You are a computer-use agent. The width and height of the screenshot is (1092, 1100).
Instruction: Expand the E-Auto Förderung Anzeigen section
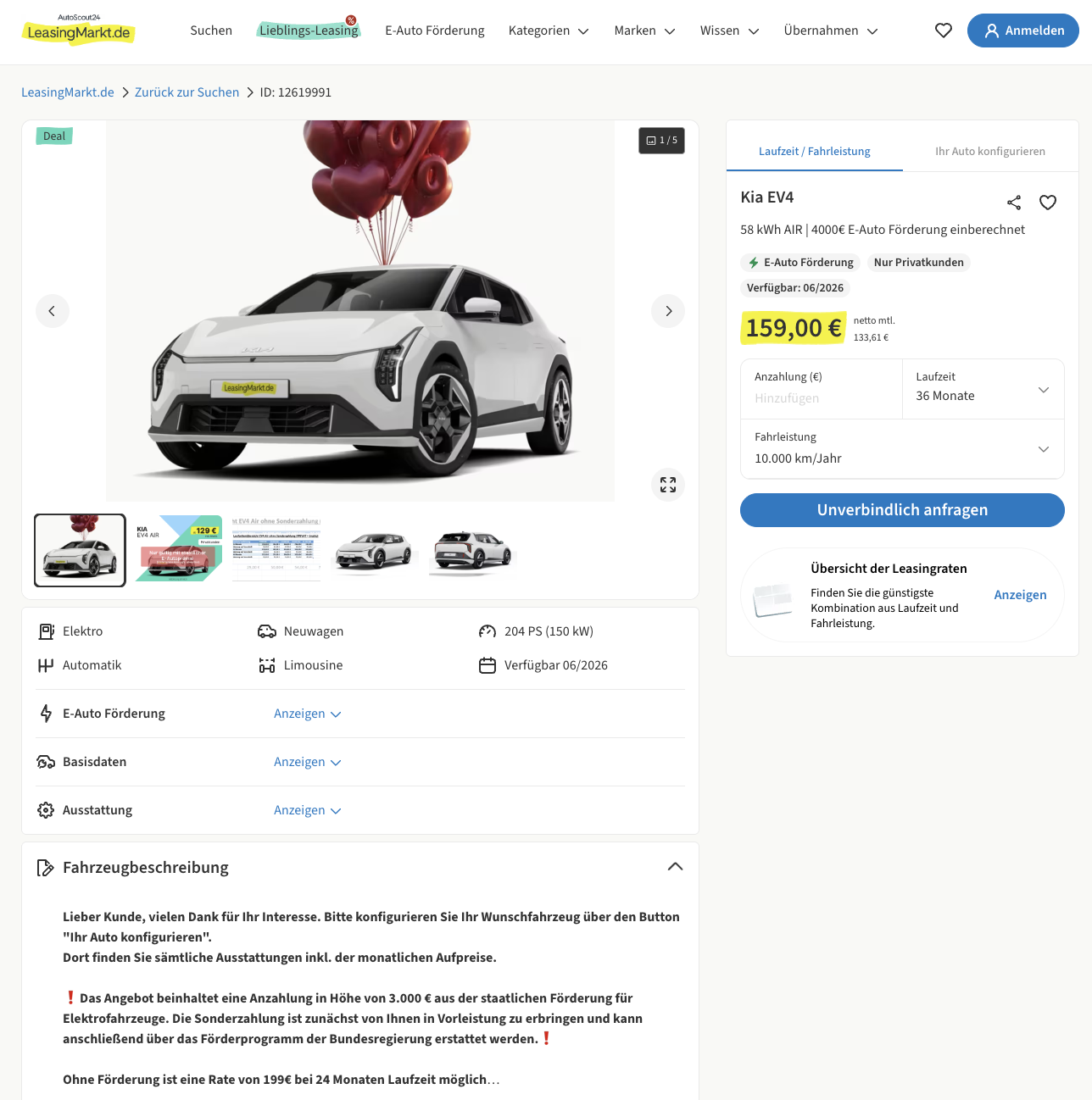point(307,714)
